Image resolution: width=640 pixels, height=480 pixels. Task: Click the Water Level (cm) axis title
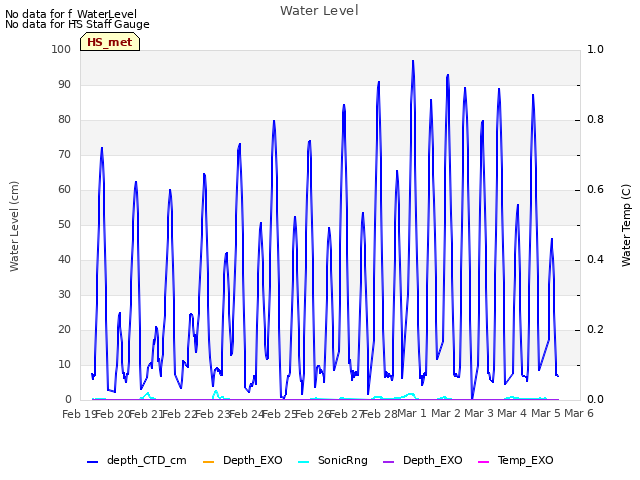point(14,226)
